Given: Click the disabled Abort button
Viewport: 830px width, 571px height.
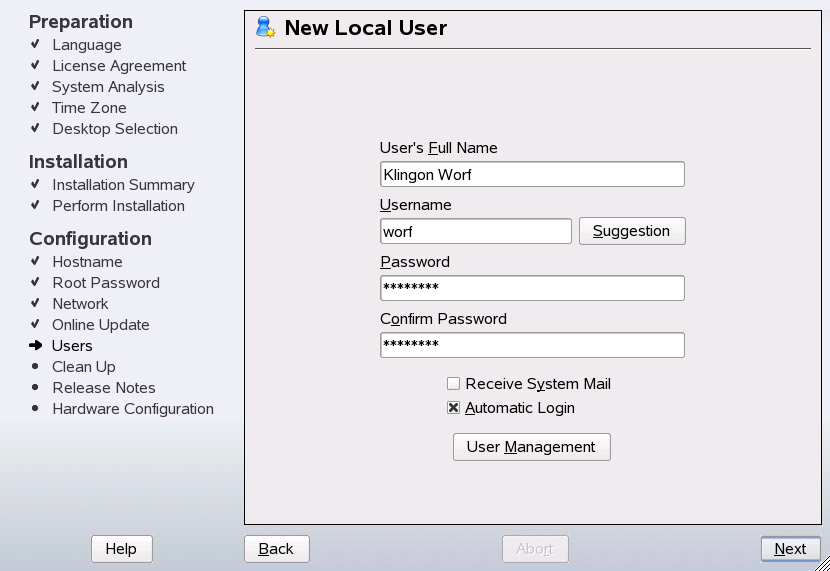Looking at the screenshot, I should (x=534, y=549).
